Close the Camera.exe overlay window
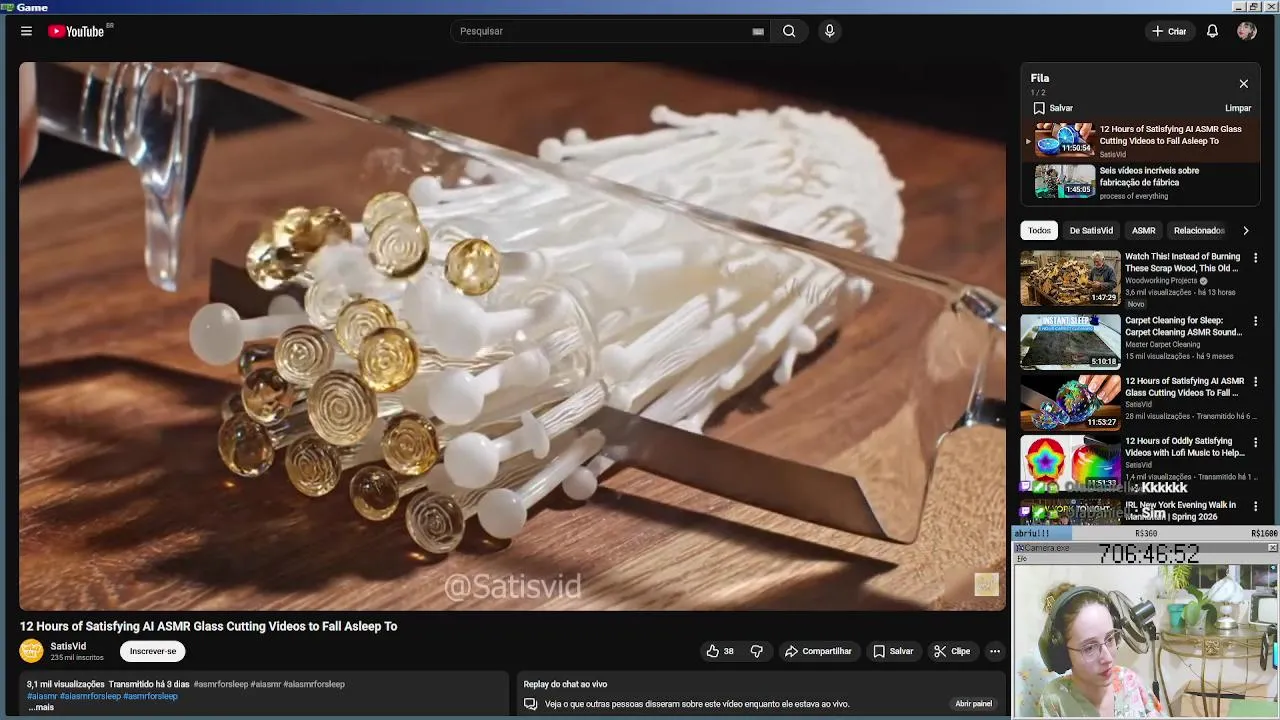Viewport: 1280px width, 720px height. 1272,548
